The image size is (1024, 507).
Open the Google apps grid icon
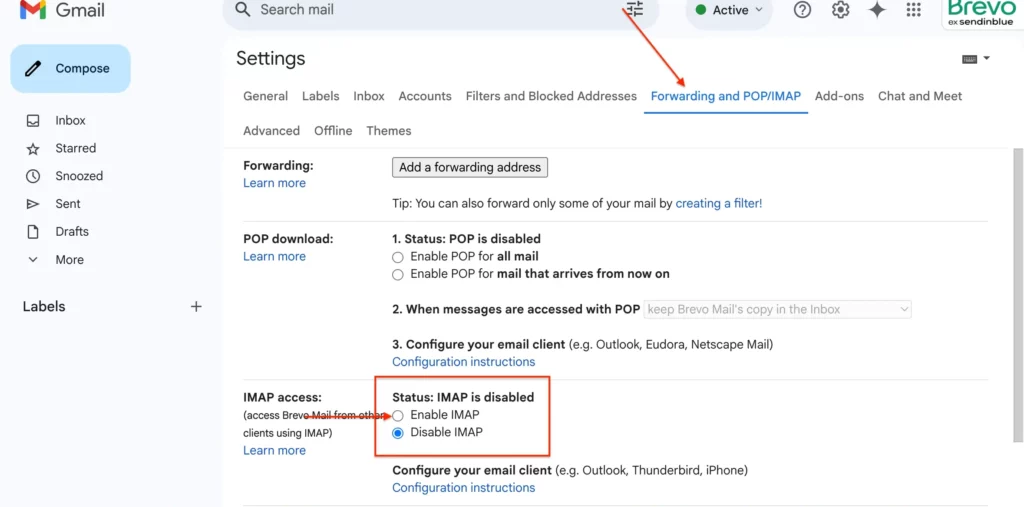tap(914, 10)
